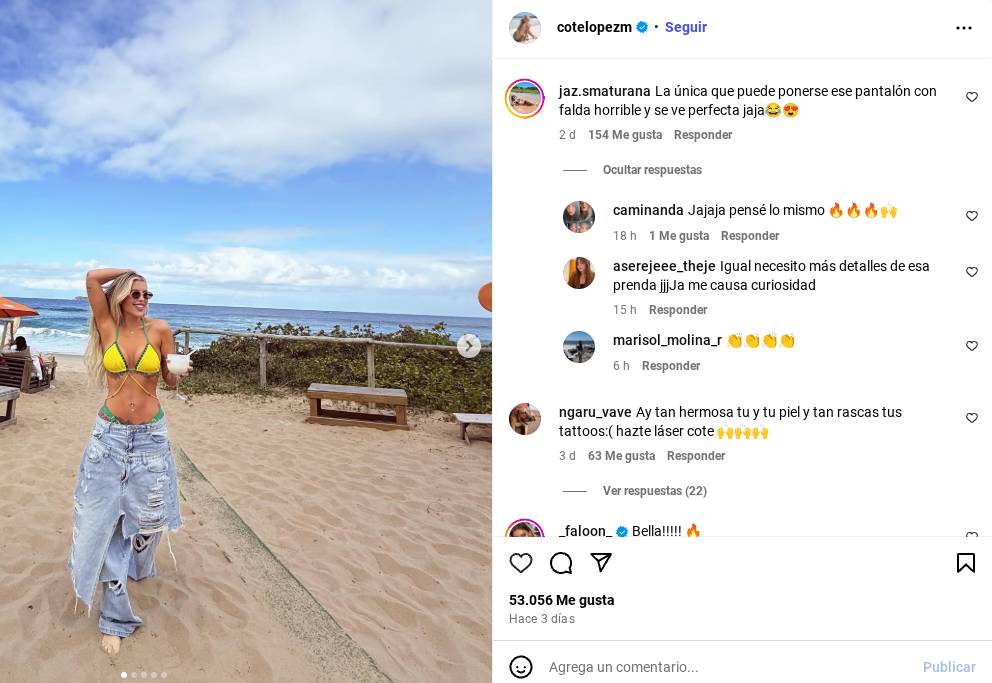Select second carousel dot indicator
Image resolution: width=992 pixels, height=683 pixels.
134,675
